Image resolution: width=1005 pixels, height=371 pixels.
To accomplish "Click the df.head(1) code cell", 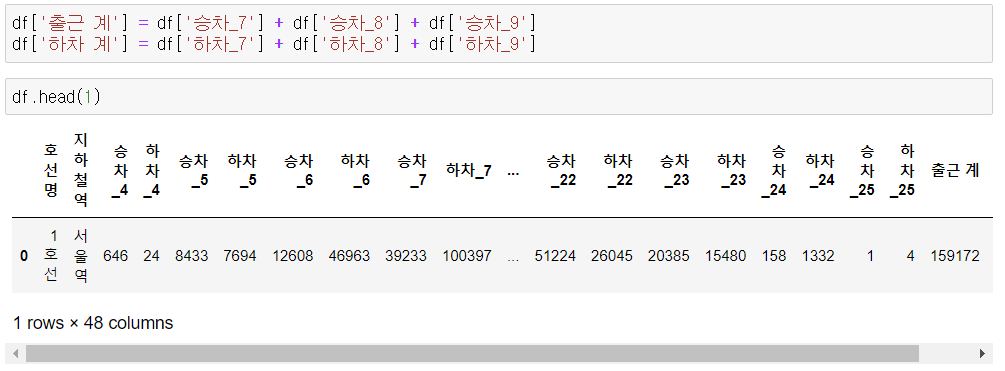I will (499, 97).
